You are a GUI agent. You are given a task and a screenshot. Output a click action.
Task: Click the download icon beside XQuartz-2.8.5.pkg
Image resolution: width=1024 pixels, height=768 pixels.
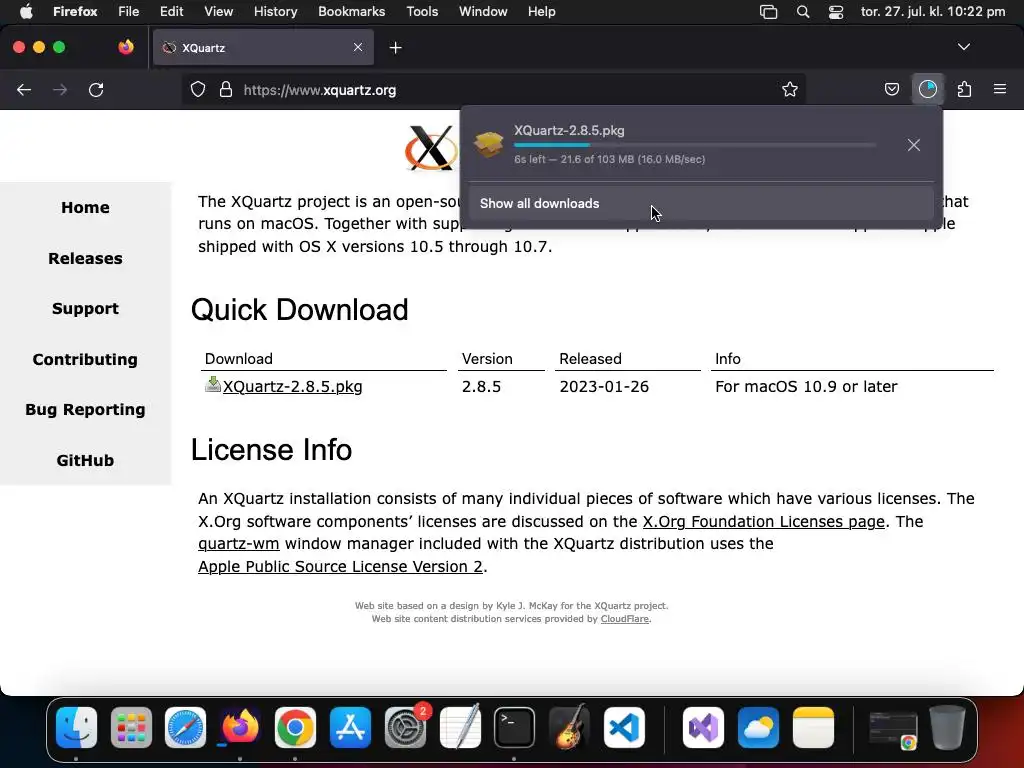pyautogui.click(x=213, y=384)
